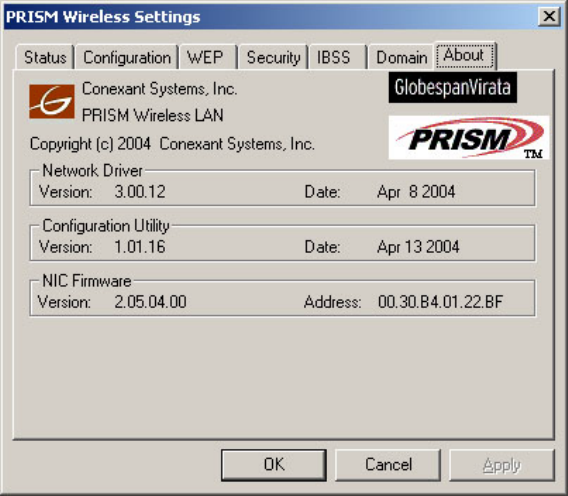The height and width of the screenshot is (496, 568).
Task: Click the copyright Conexant Systems text
Action: click(x=172, y=144)
